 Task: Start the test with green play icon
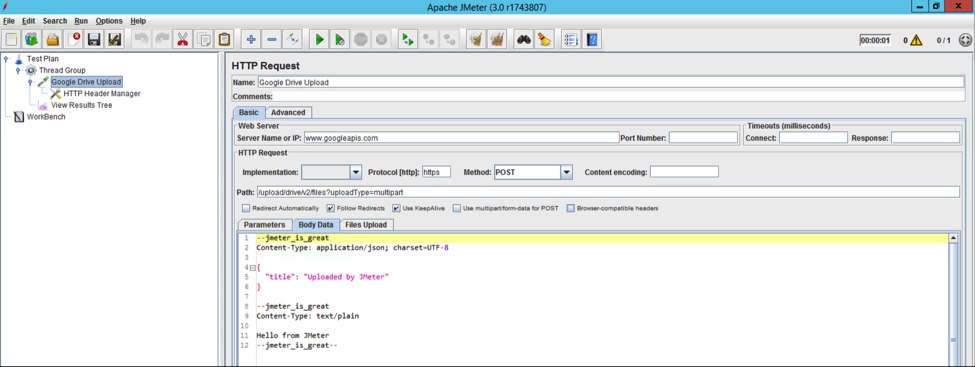[319, 40]
